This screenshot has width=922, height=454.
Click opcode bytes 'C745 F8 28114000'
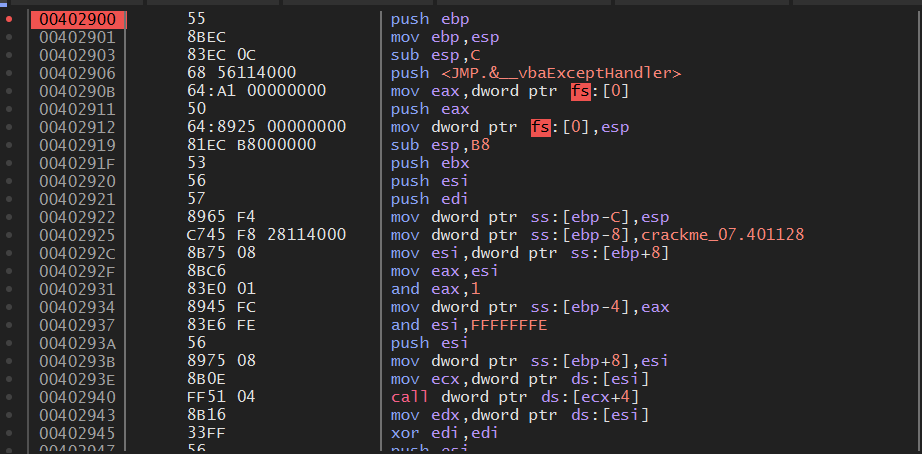coord(266,235)
